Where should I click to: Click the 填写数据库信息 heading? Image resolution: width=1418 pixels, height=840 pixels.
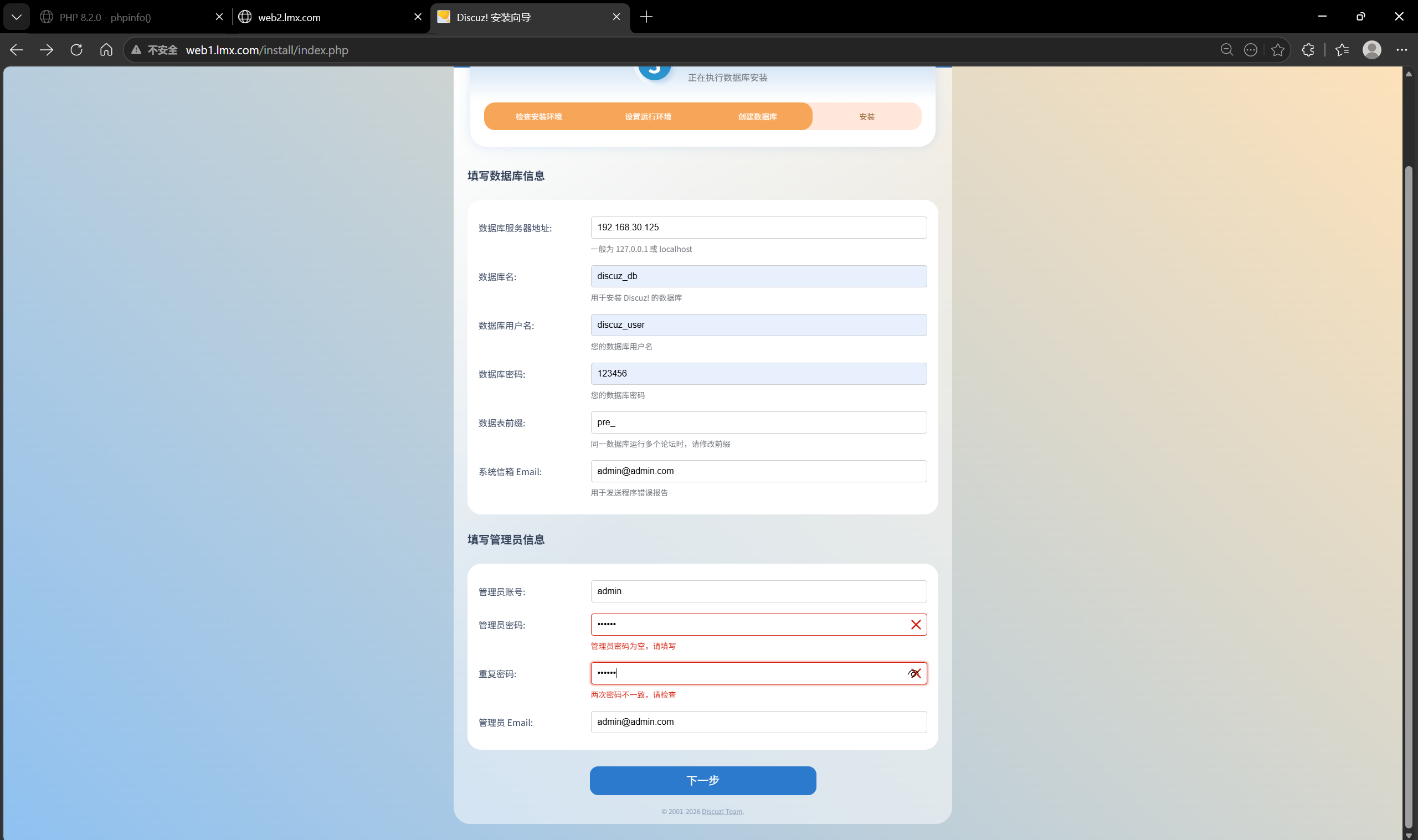point(506,176)
